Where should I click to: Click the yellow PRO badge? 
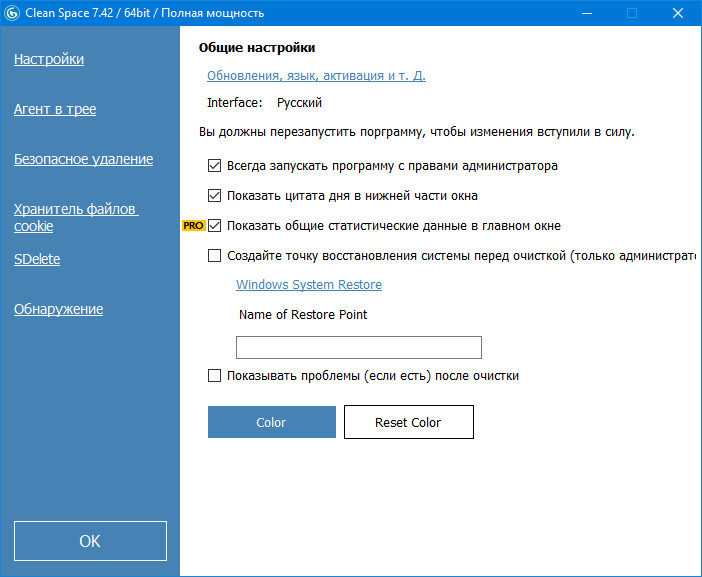[193, 226]
